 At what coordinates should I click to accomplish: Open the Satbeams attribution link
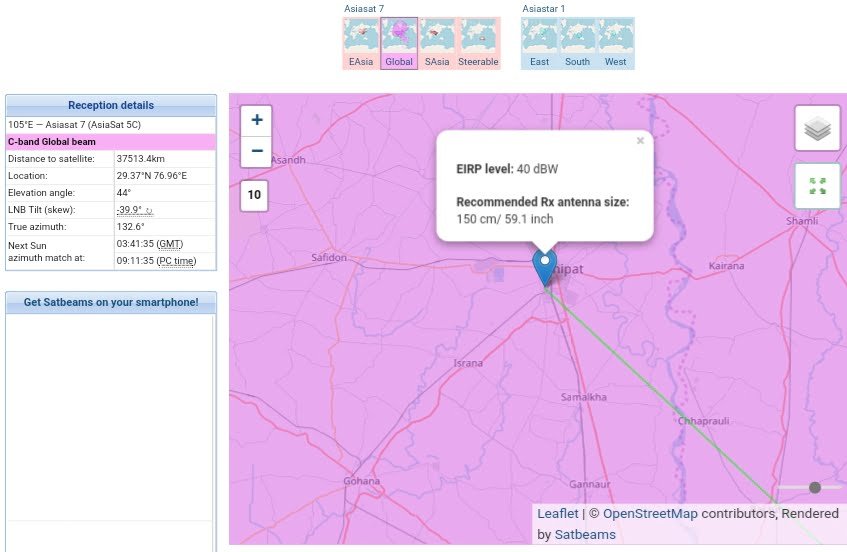click(585, 534)
